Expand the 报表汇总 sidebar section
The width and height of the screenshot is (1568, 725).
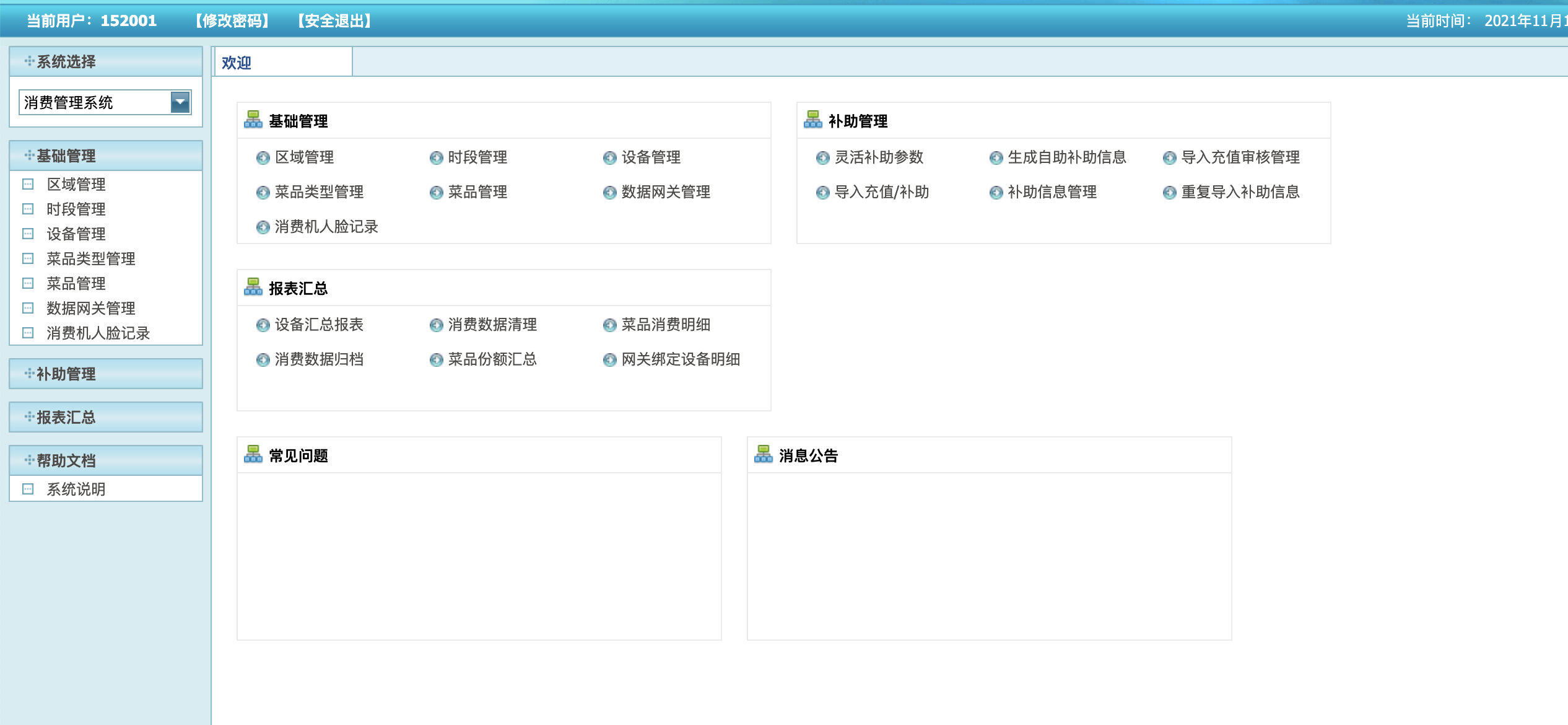pyautogui.click(x=106, y=417)
